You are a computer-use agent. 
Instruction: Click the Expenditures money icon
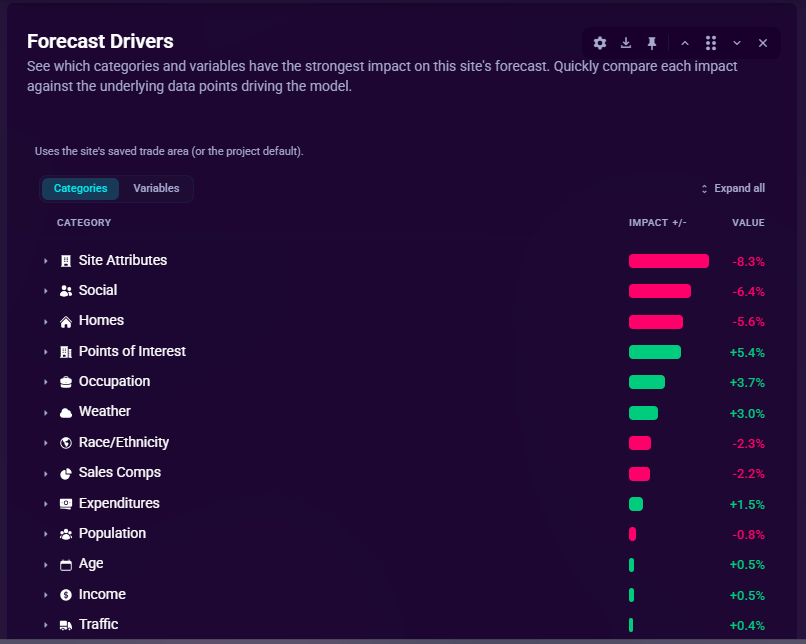coord(66,504)
